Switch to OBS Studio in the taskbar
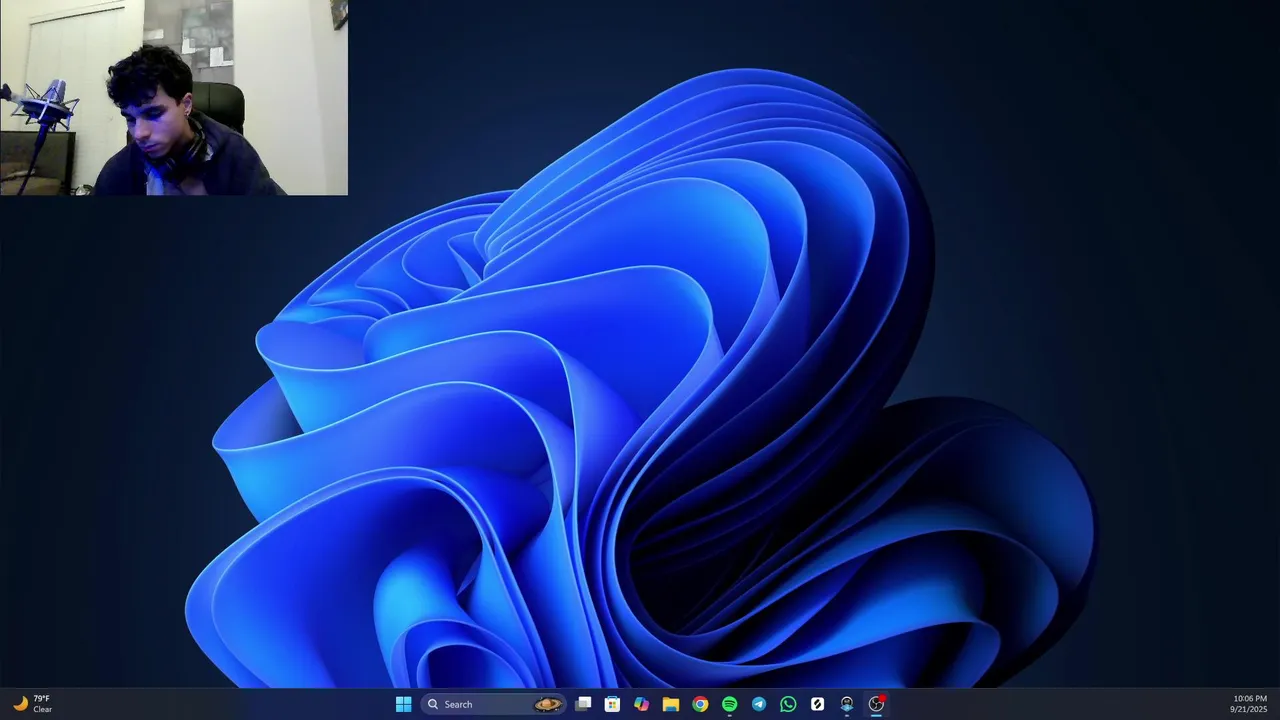This screenshot has width=1280, height=720. (876, 704)
